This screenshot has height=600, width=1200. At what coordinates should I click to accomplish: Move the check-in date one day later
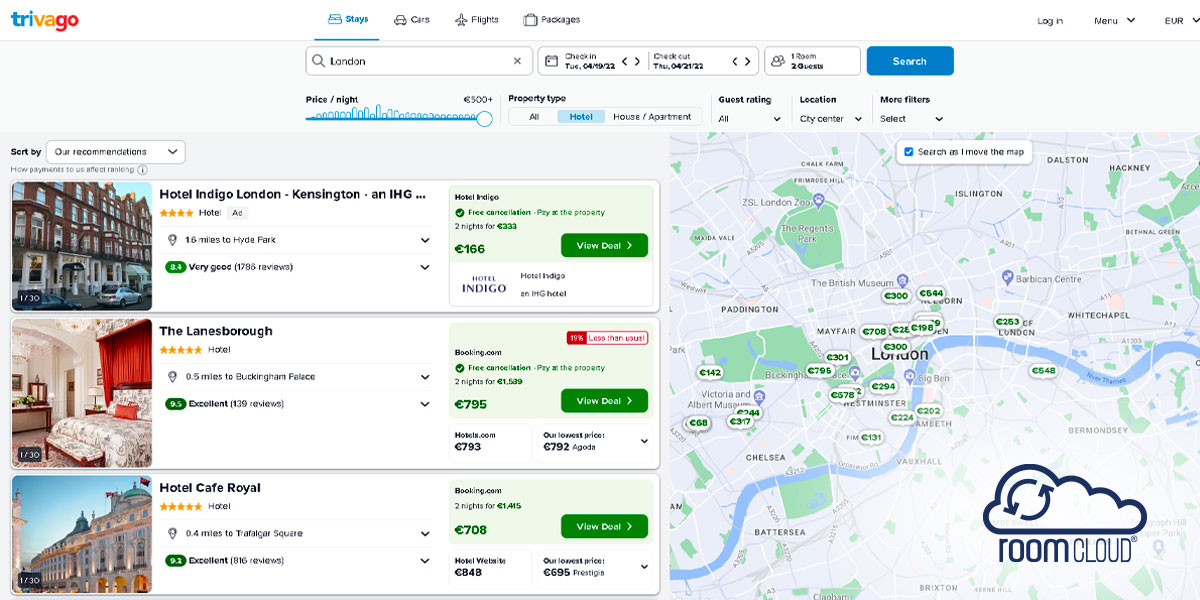[x=638, y=61]
